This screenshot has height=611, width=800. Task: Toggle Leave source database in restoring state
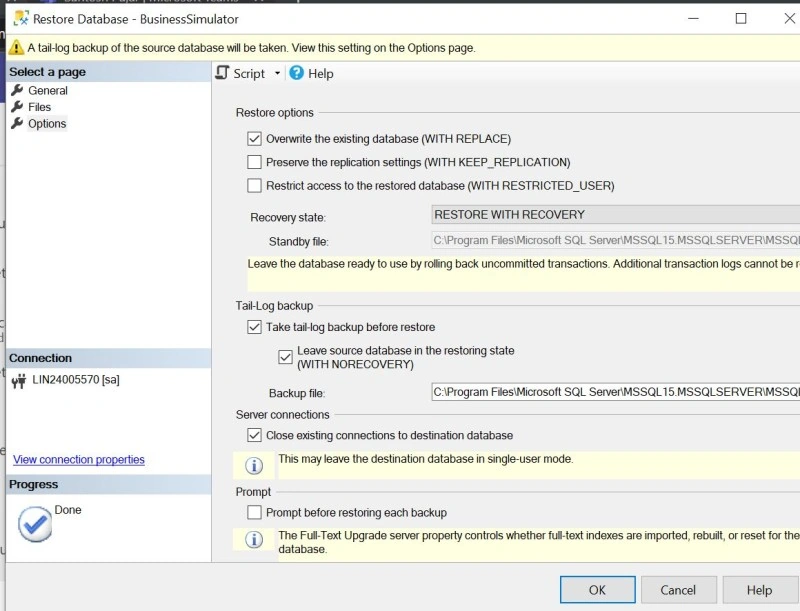(x=285, y=357)
